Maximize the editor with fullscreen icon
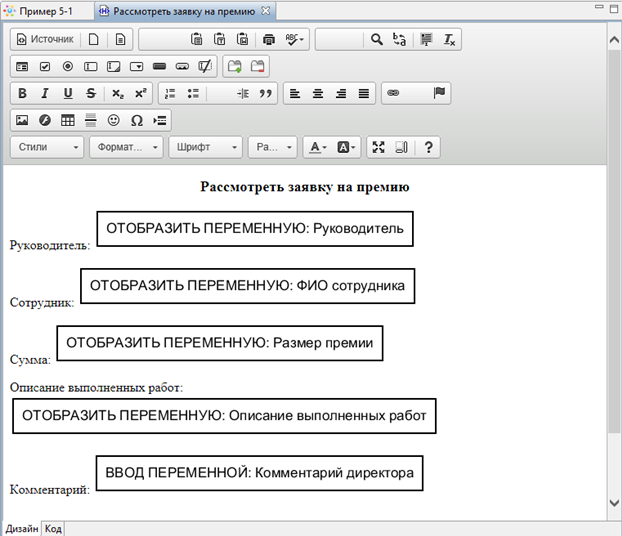This screenshot has width=622, height=536. [x=378, y=147]
